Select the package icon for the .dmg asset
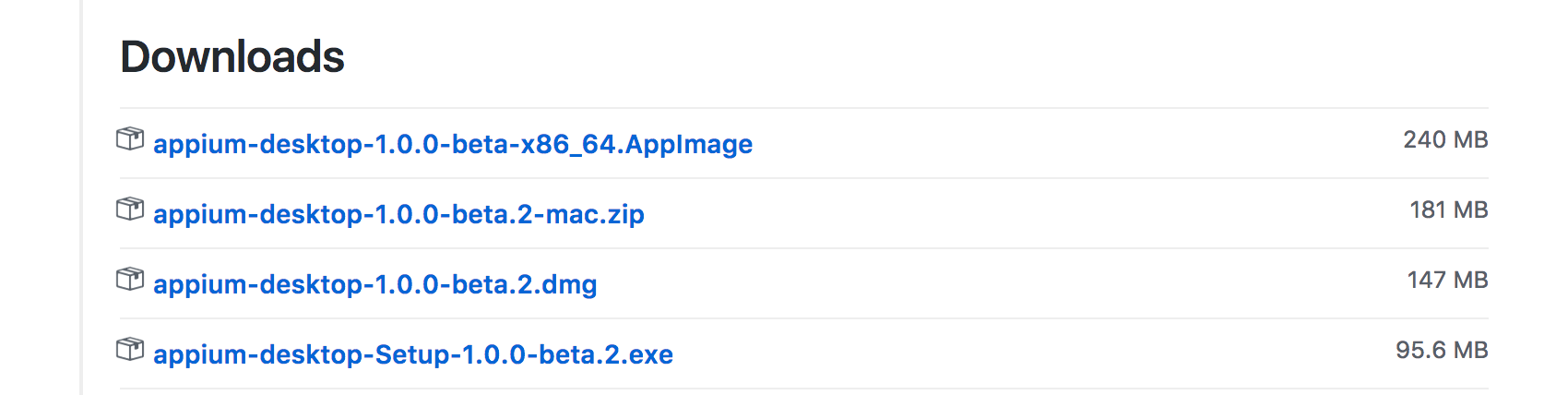 tap(130, 280)
